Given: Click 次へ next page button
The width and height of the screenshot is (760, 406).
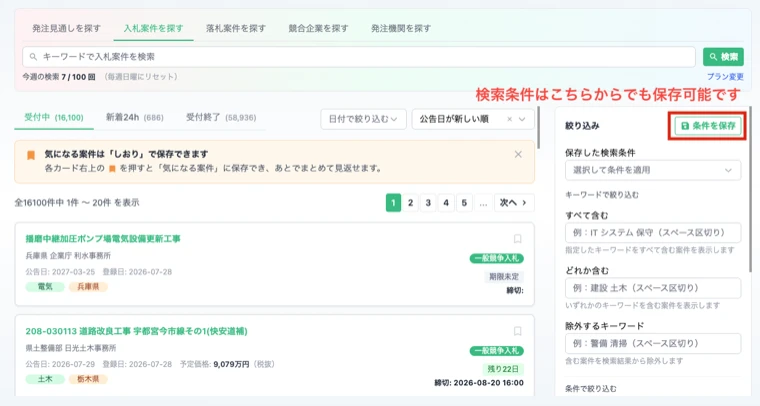Looking at the screenshot, I should [514, 203].
